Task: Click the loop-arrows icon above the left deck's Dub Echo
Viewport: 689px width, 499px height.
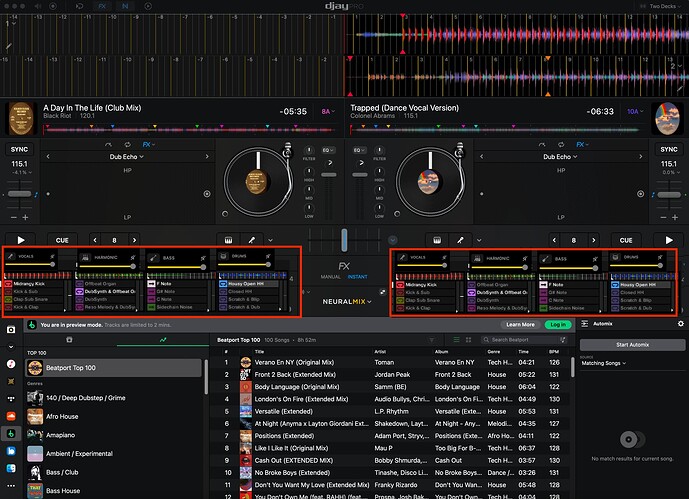Action: tap(127, 145)
